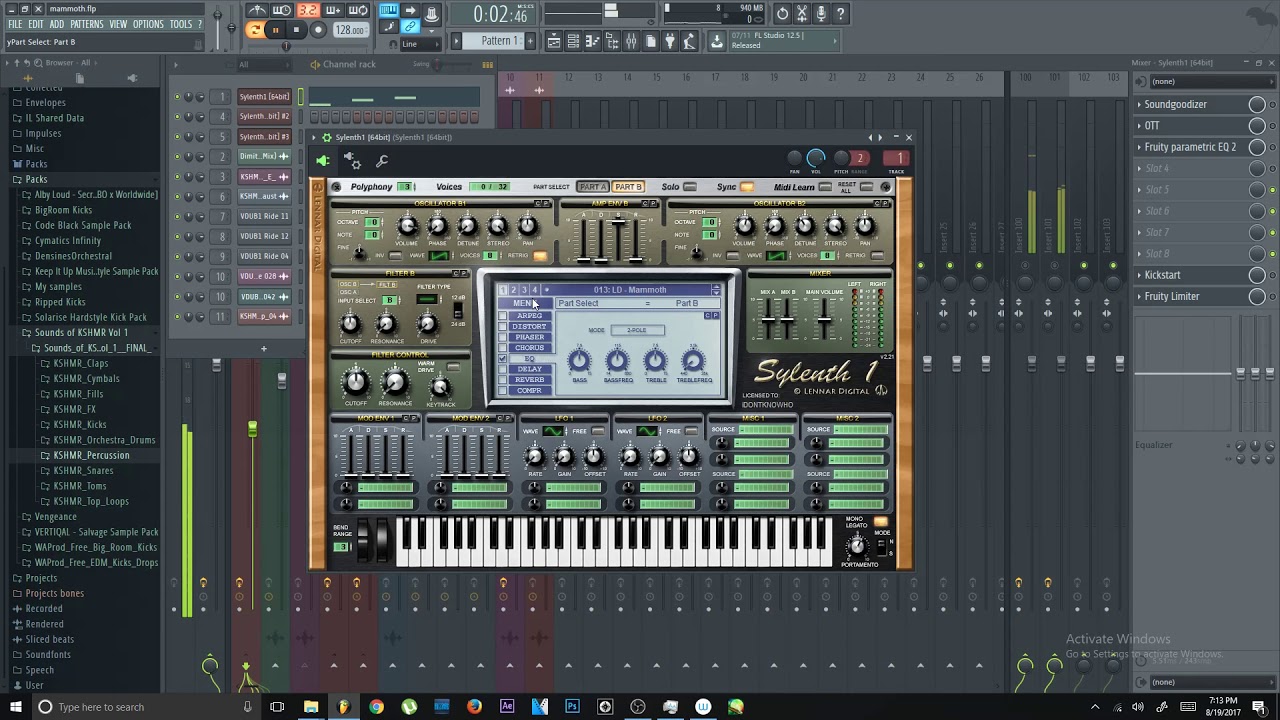The image size is (1280, 720).
Task: Uncheck the EQ effect checkbox
Action: tap(503, 359)
